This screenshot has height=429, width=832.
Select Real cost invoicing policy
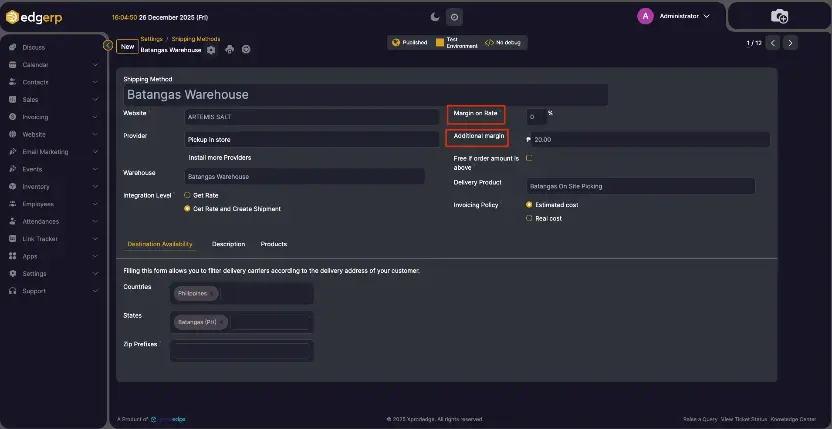tap(529, 218)
